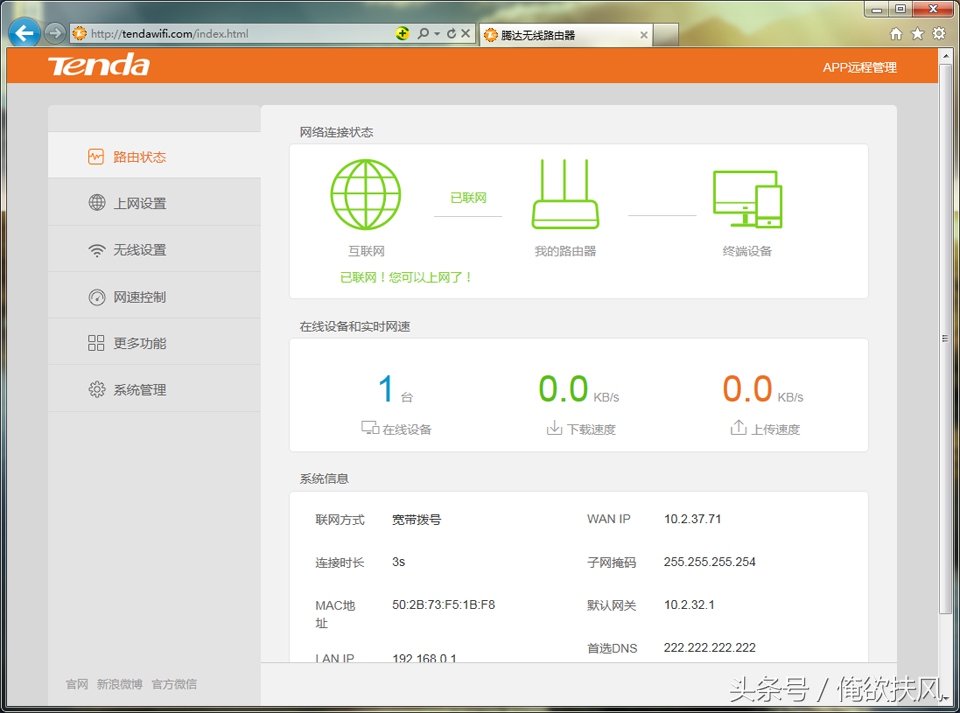The width and height of the screenshot is (960, 713).
Task: Maximize the browser window
Action: coord(900,9)
